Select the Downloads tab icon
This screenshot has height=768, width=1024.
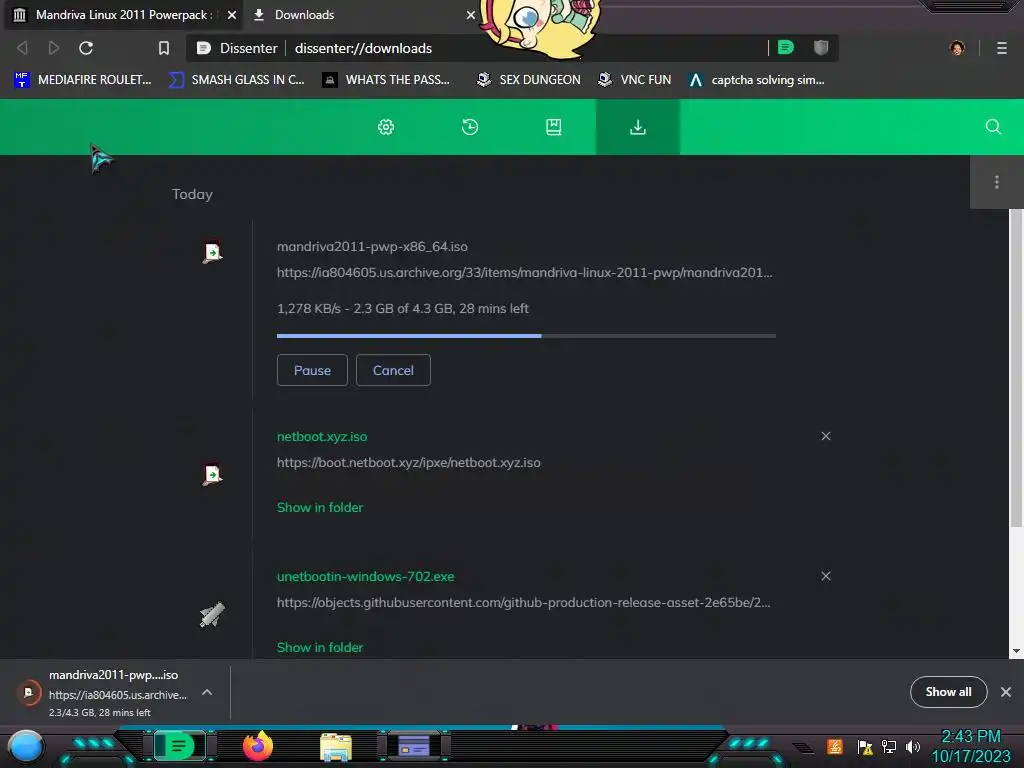pyautogui.click(x=637, y=127)
